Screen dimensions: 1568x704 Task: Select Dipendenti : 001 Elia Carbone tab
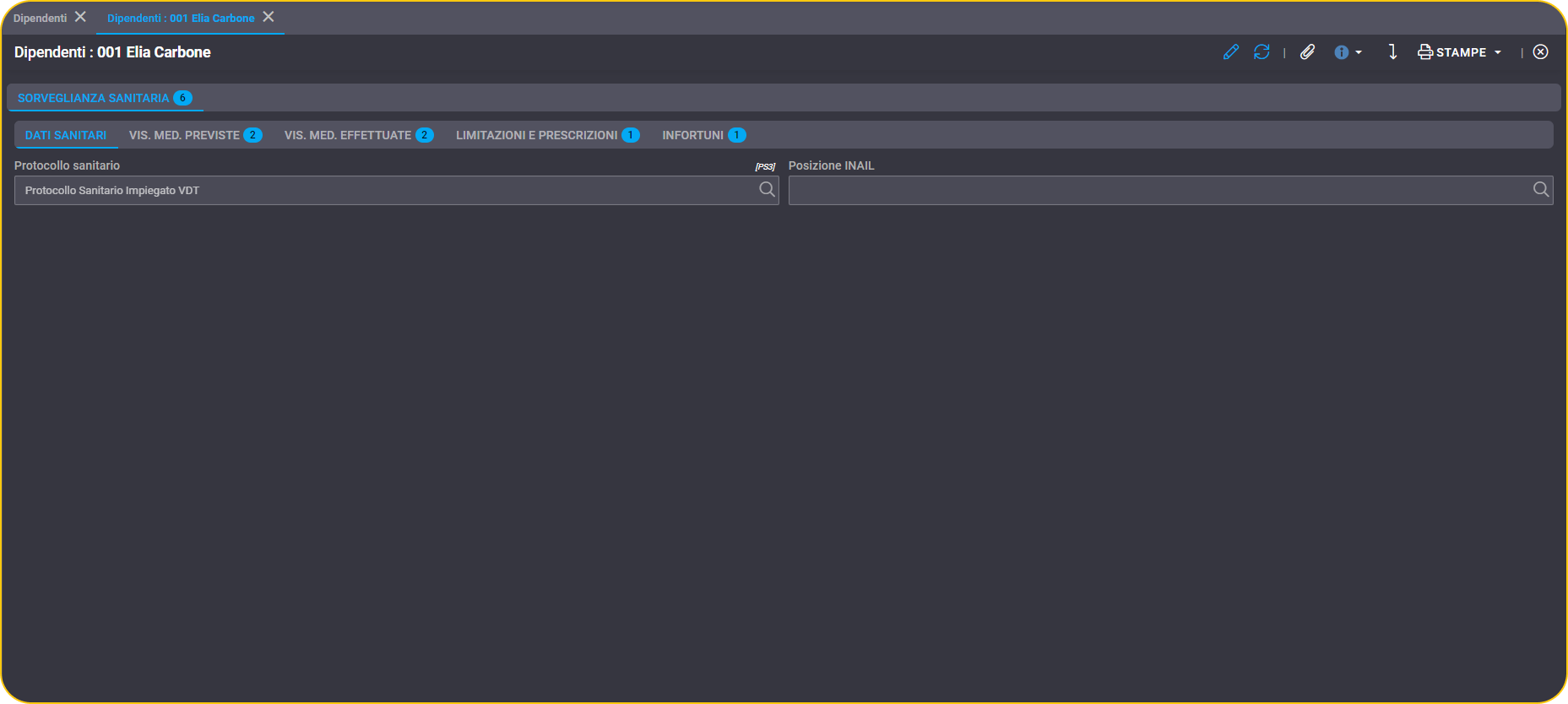pyautogui.click(x=181, y=18)
